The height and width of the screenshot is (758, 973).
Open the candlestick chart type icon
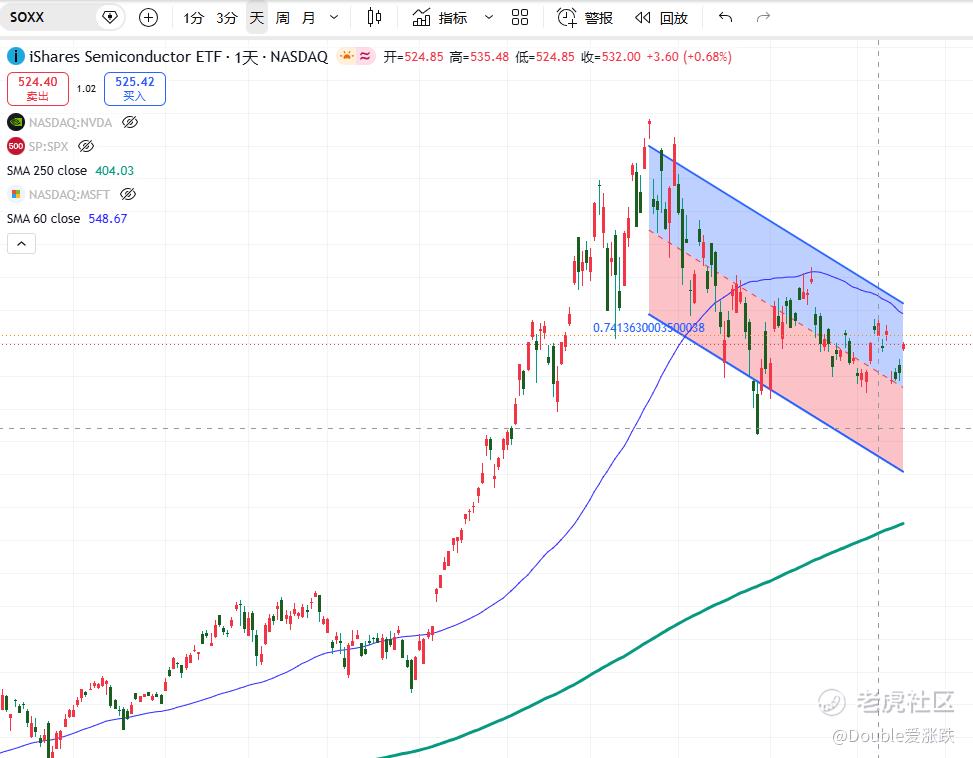click(x=374, y=17)
